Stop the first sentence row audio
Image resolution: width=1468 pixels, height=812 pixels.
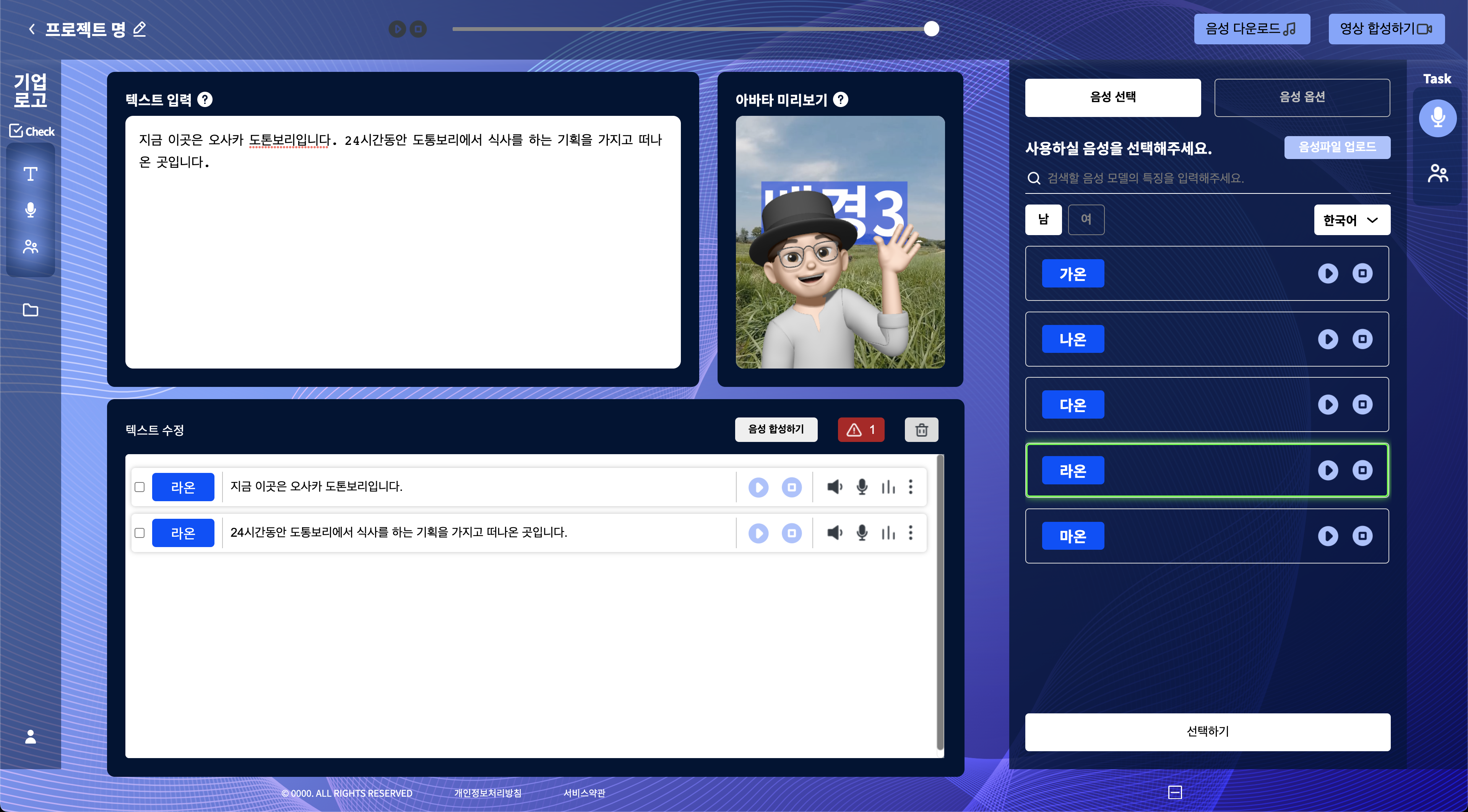tap(792, 487)
